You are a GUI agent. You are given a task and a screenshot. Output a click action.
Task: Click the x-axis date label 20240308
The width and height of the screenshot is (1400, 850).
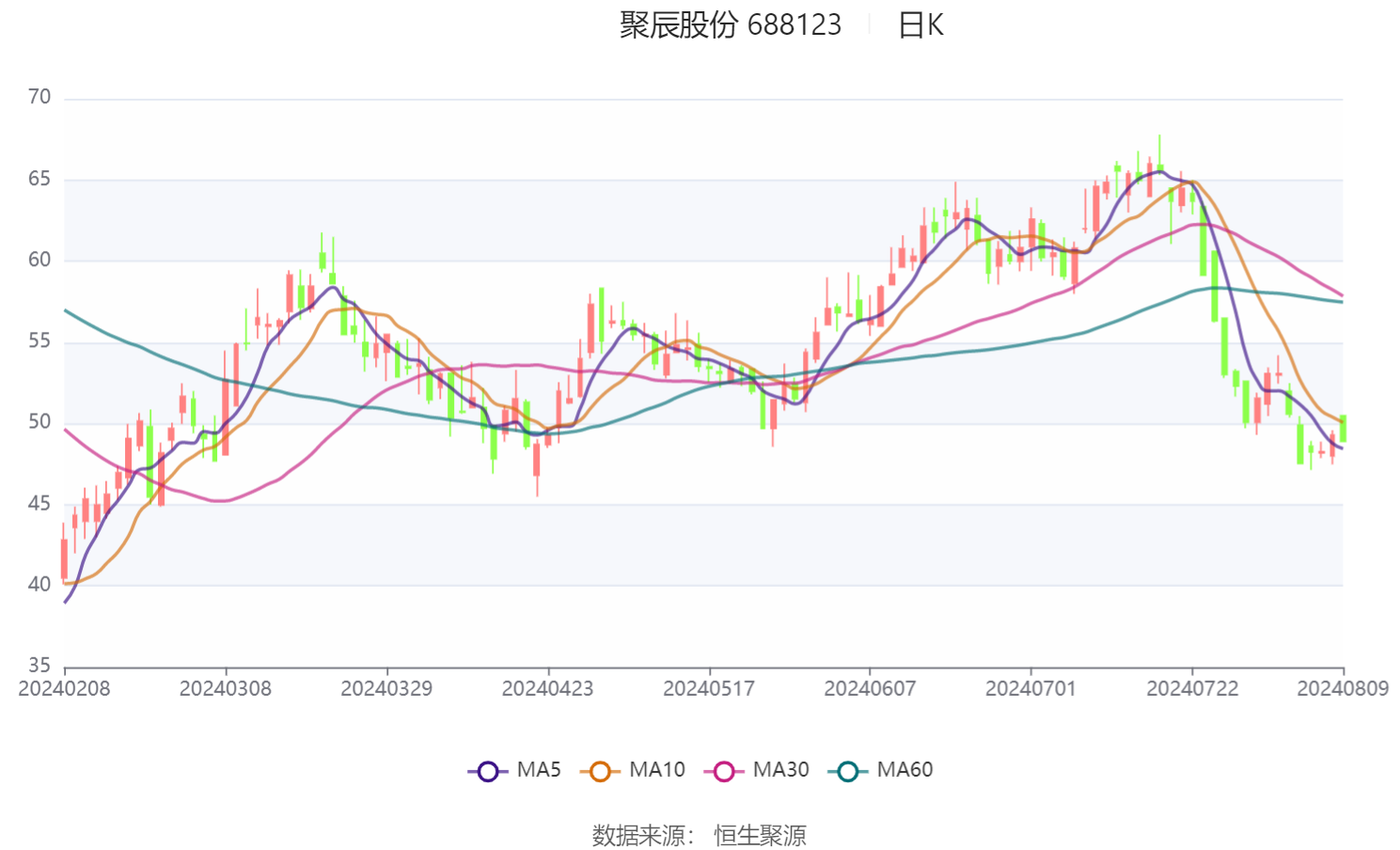coord(226,688)
